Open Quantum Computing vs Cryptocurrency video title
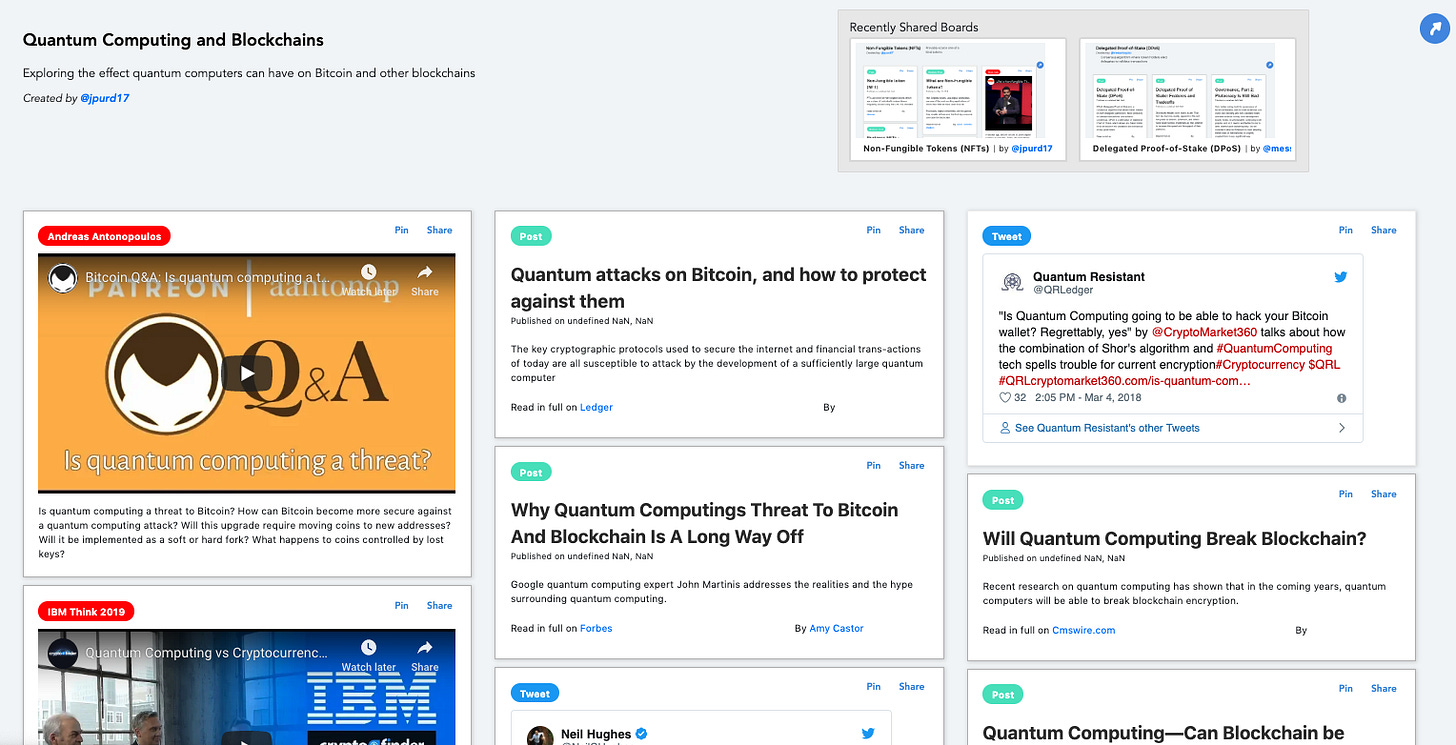Image resolution: width=1456 pixels, height=745 pixels. pos(206,653)
